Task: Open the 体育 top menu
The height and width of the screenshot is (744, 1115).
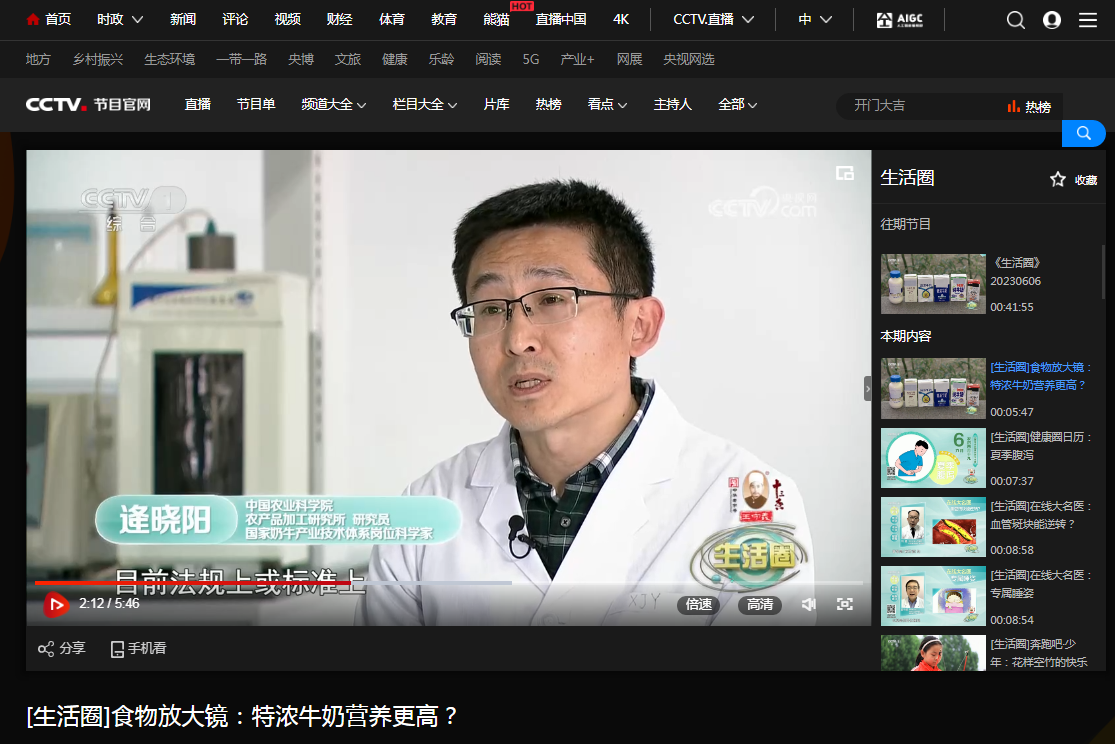Action: click(x=392, y=19)
